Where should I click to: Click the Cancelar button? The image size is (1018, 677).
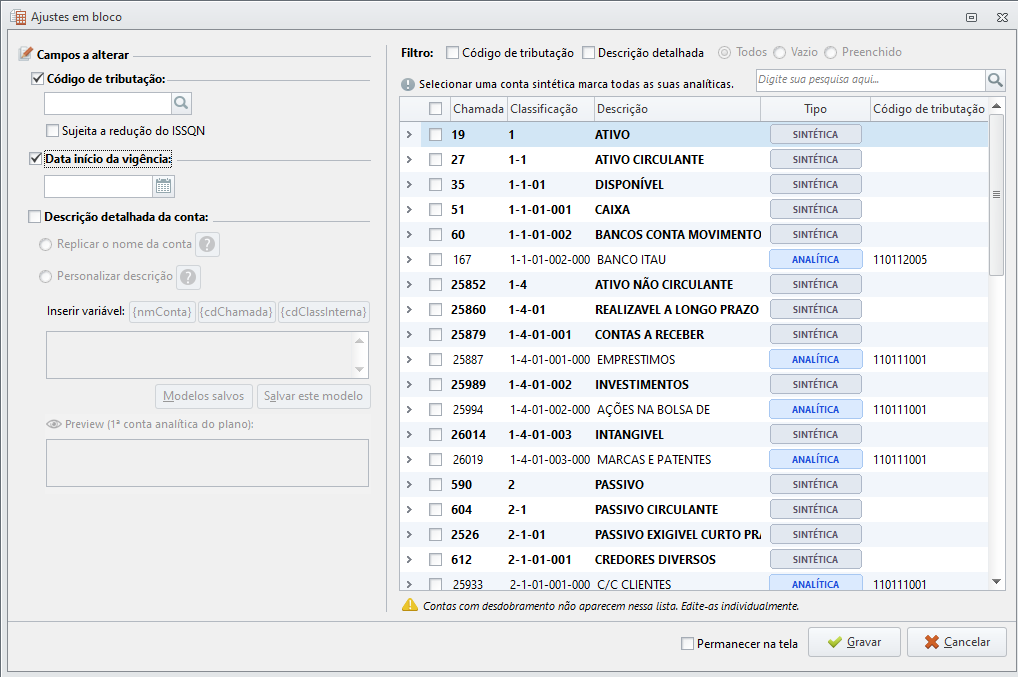957,642
